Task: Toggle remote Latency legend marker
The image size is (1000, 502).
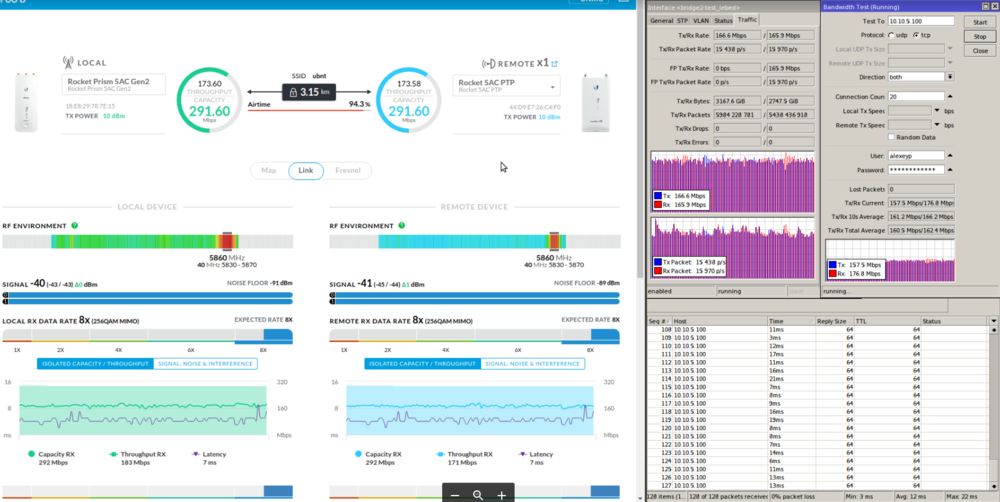Action: pyautogui.click(x=523, y=454)
